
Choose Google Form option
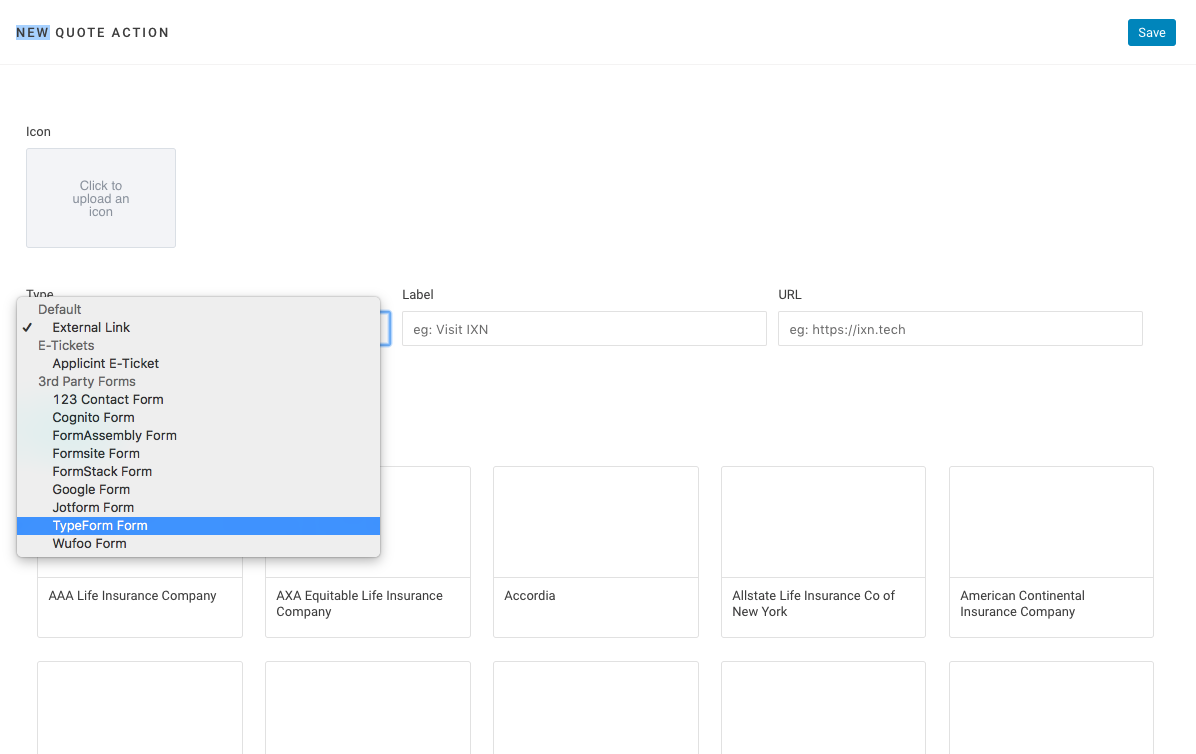click(x=198, y=489)
